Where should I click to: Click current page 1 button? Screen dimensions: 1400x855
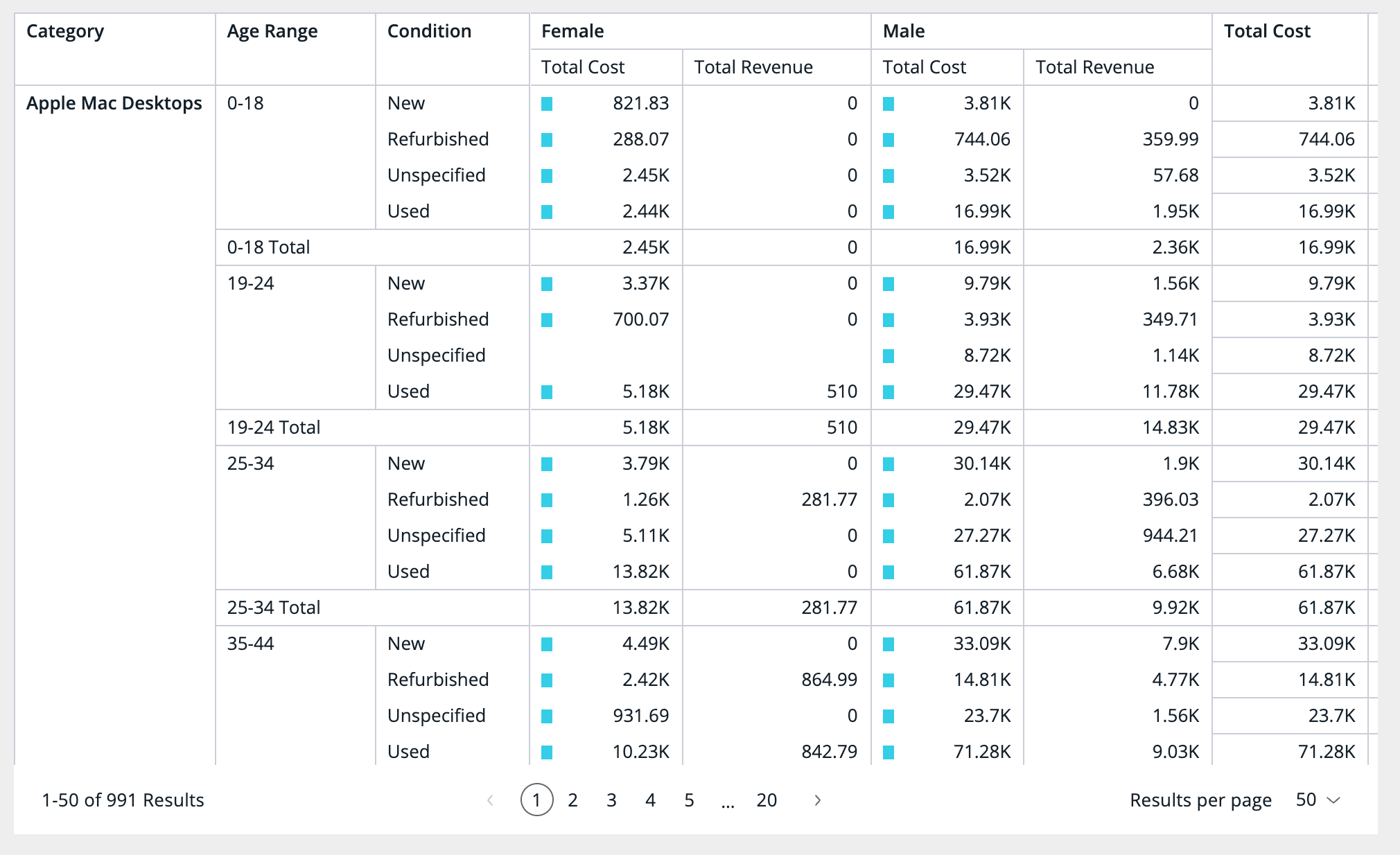pyautogui.click(x=536, y=800)
